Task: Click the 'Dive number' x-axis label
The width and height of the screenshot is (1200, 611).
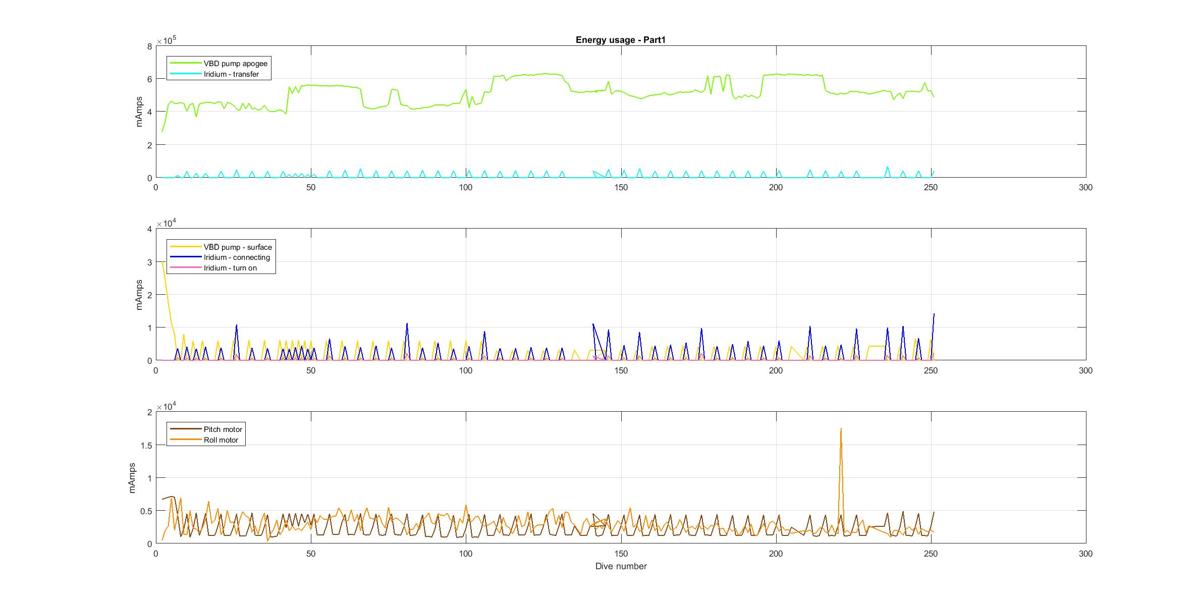Action: (x=620, y=567)
